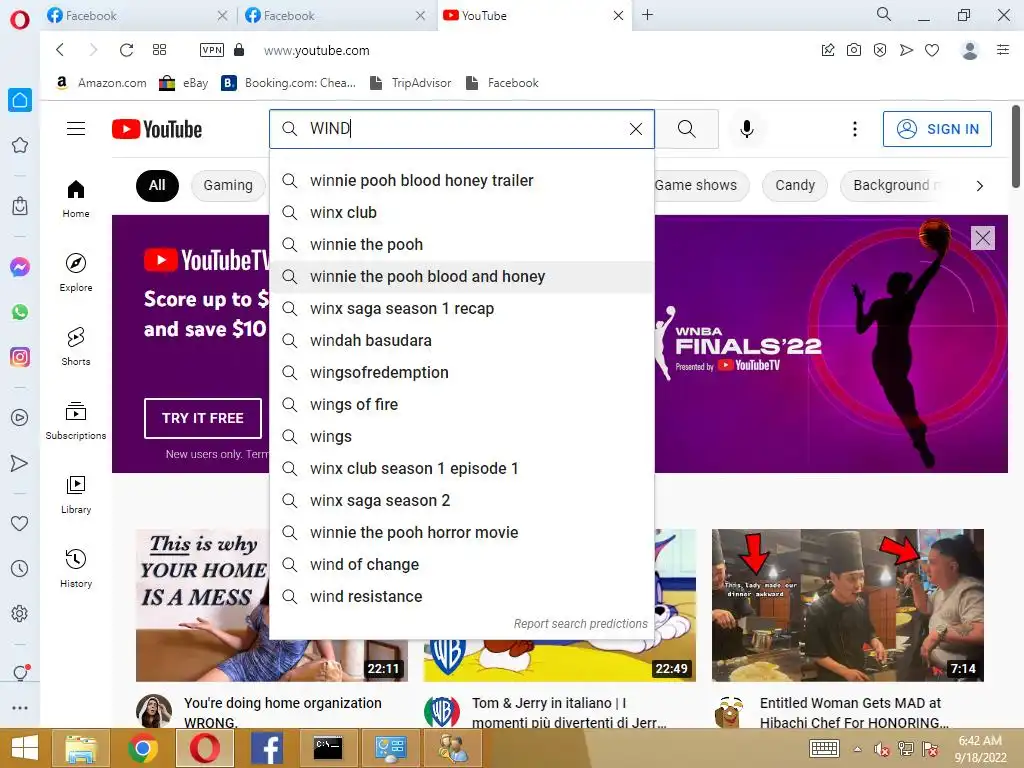
Task: Open history clock in Opera sidebar
Action: tap(20, 568)
